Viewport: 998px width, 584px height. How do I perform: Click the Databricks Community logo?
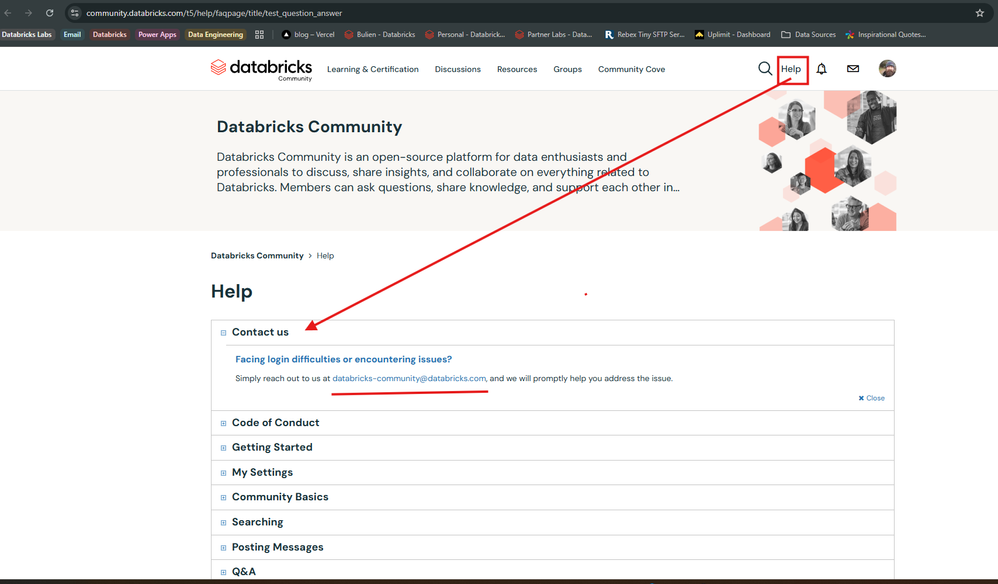[261, 69]
